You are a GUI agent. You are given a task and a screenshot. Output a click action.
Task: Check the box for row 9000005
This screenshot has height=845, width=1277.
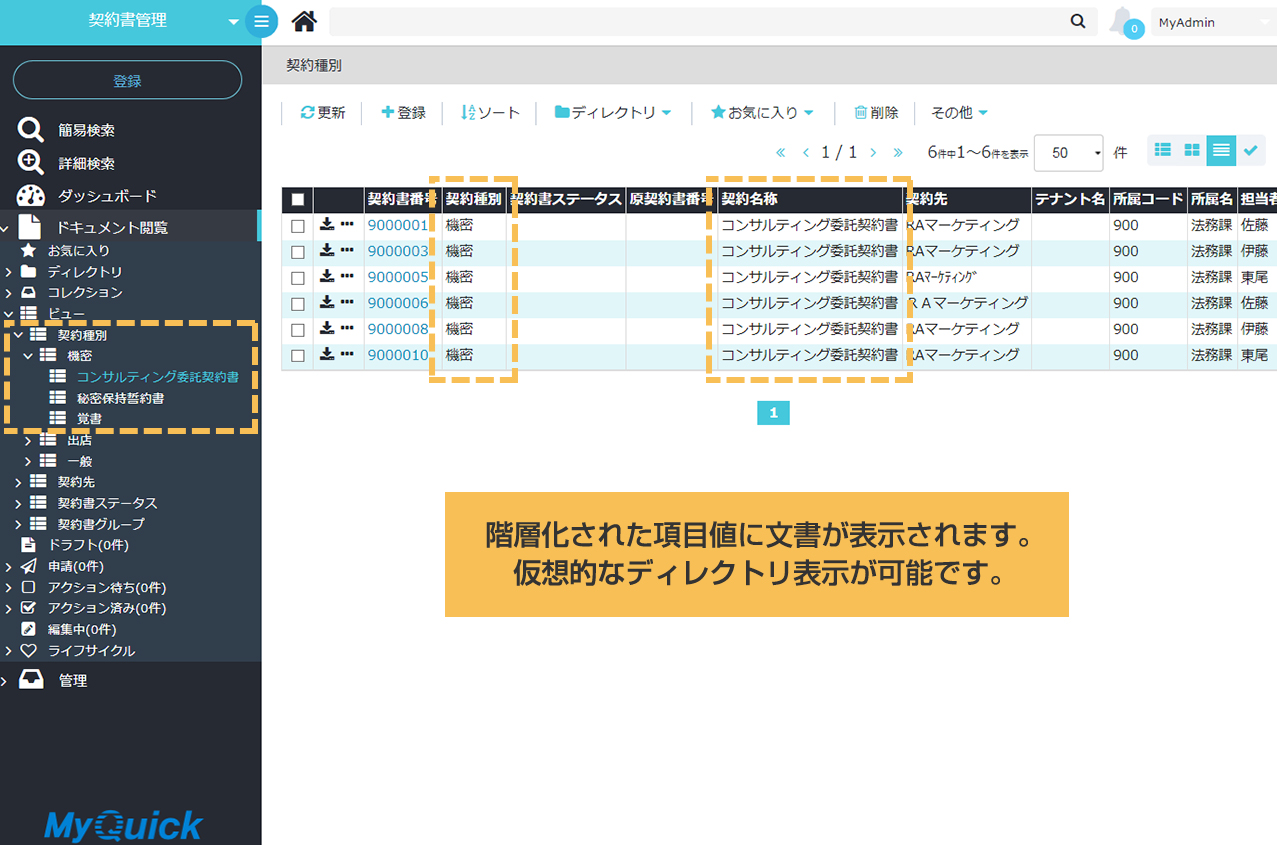click(298, 278)
